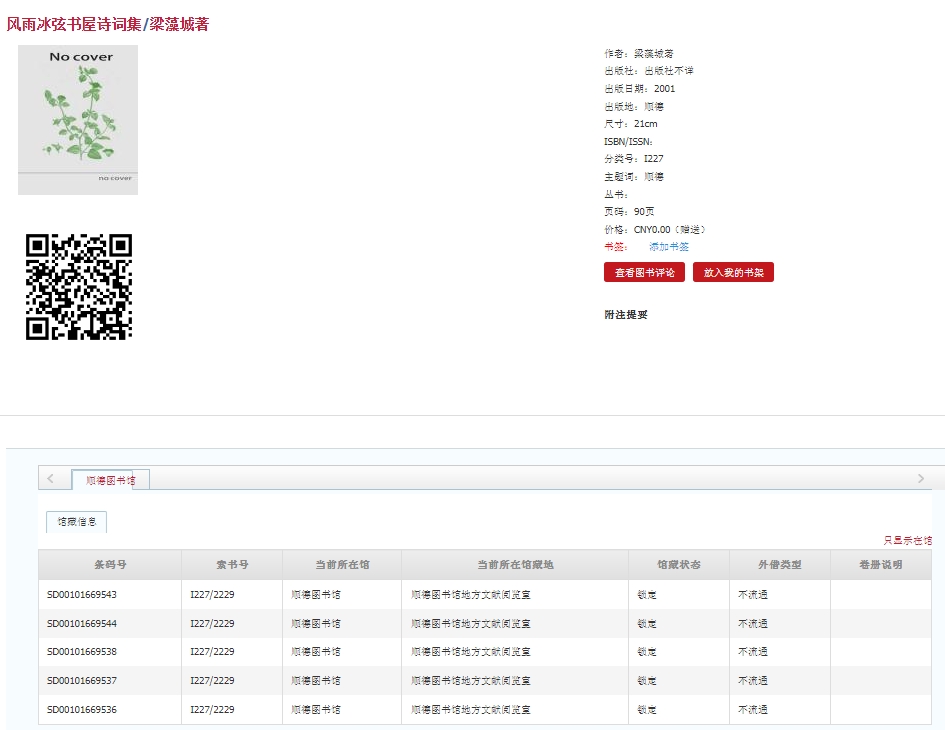Image resolution: width=945 pixels, height=730 pixels.
Task: Click the left arrow of the library tab strip
Action: tap(51, 479)
